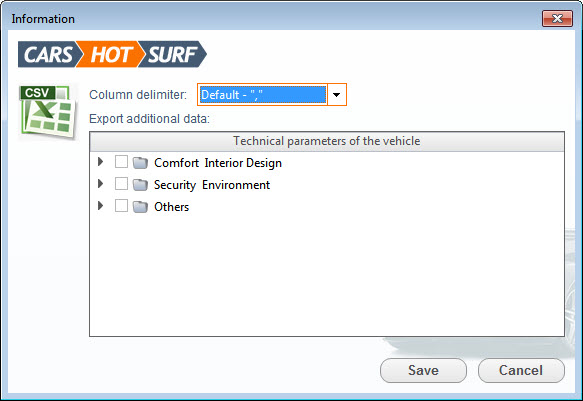Enable the Security Environment checkbox
The width and height of the screenshot is (583, 401).
(x=121, y=184)
